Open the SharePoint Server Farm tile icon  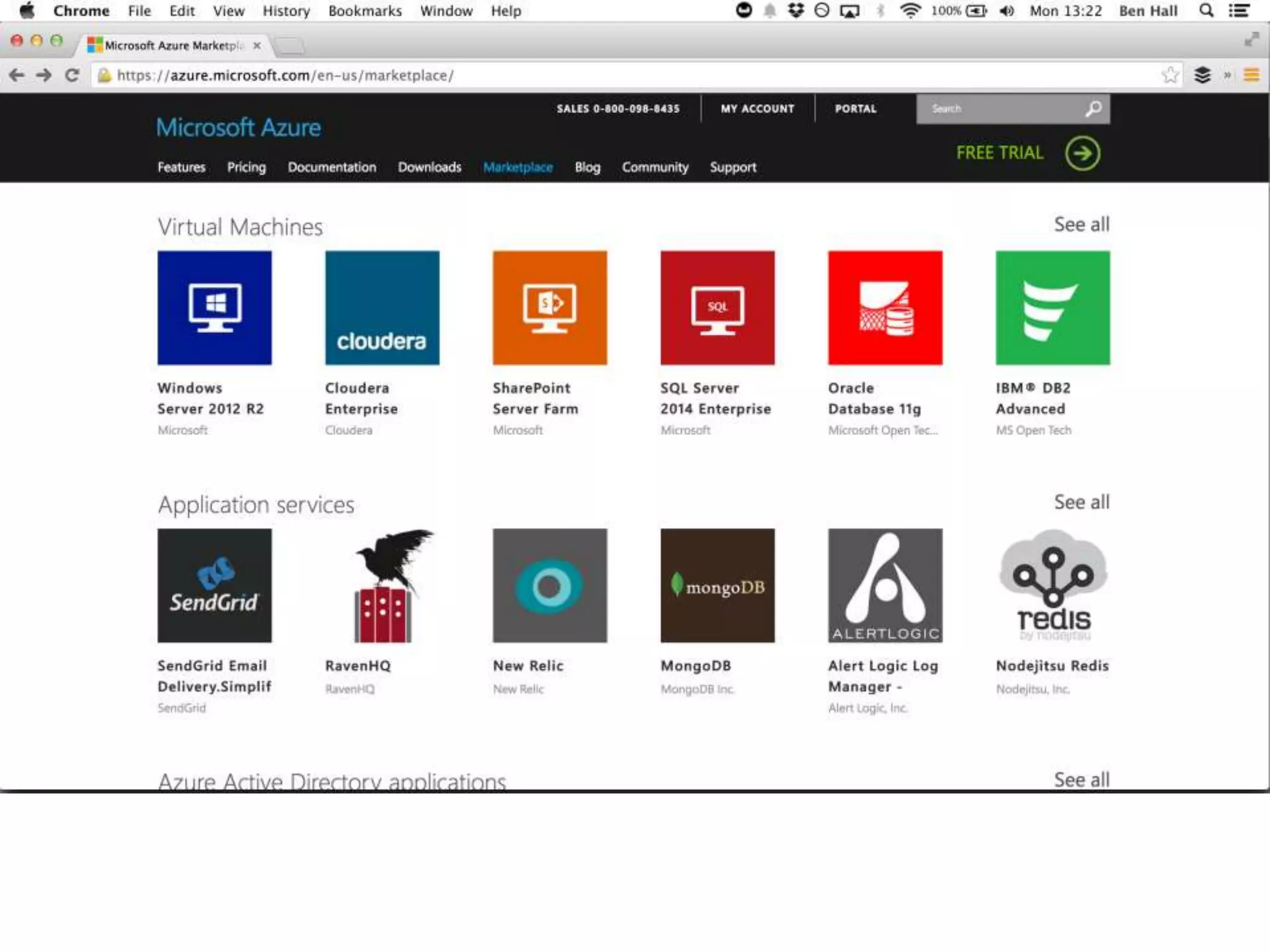[x=550, y=307]
